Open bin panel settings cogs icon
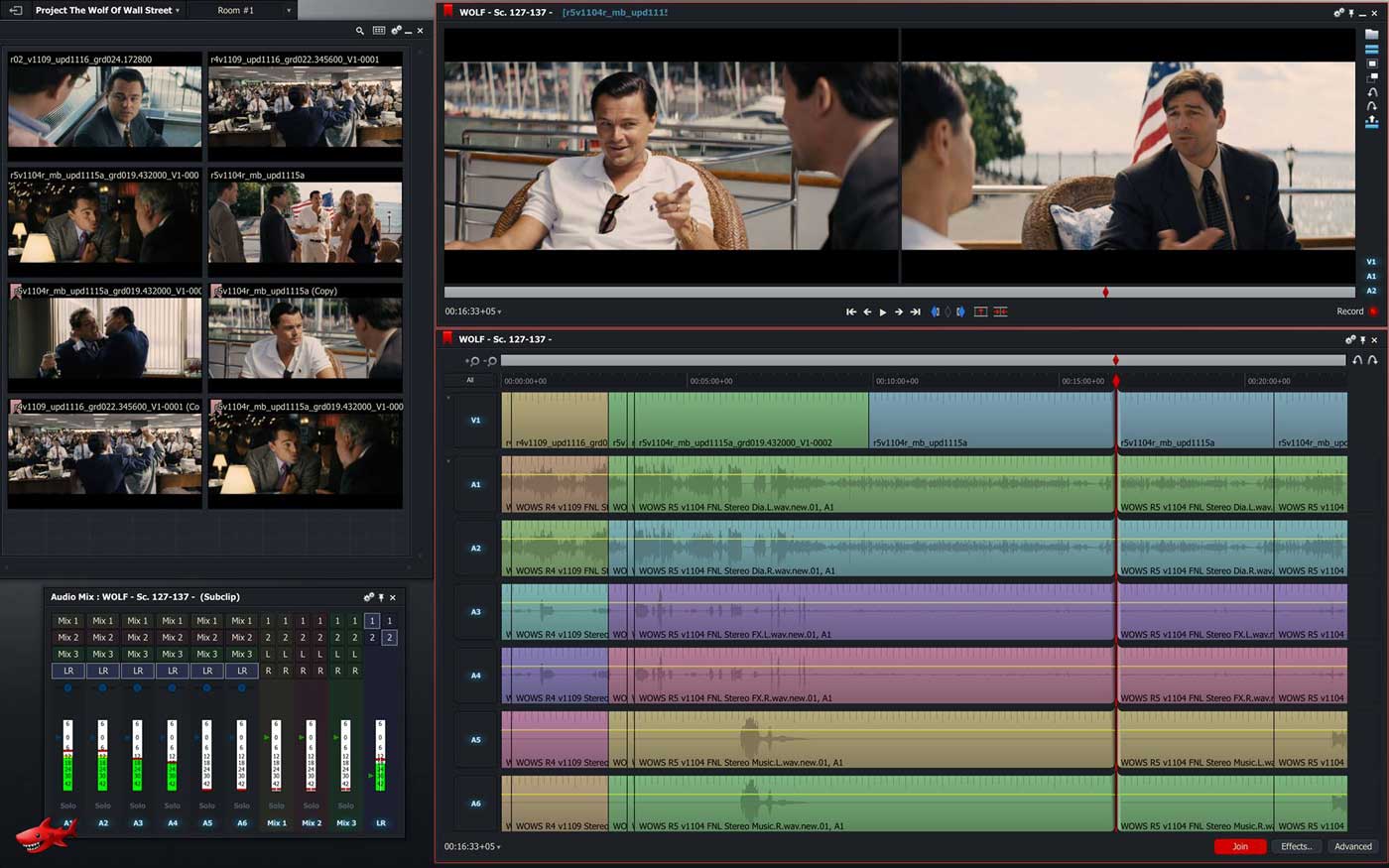This screenshot has width=1389, height=868. (396, 31)
